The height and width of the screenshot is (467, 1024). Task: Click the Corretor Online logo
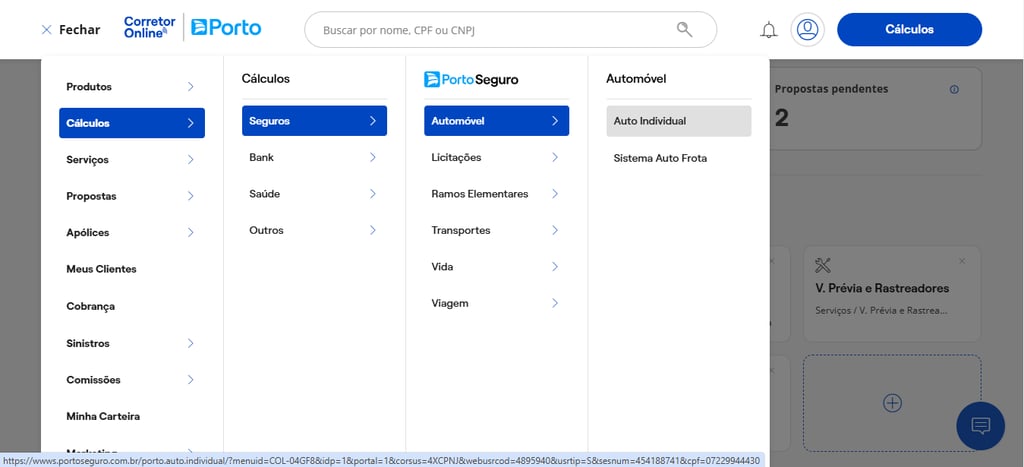(x=150, y=27)
